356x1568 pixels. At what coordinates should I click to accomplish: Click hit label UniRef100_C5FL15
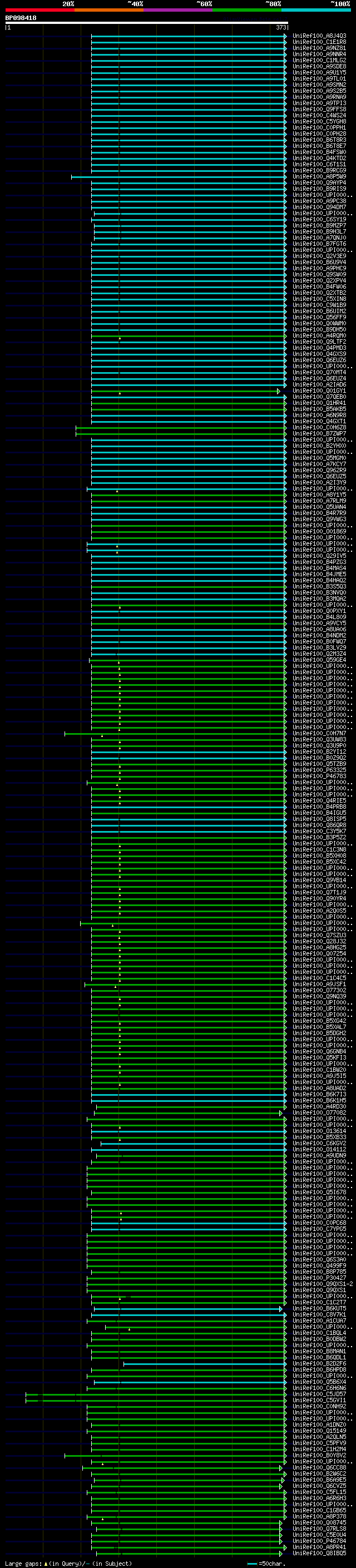[x=319, y=1492]
